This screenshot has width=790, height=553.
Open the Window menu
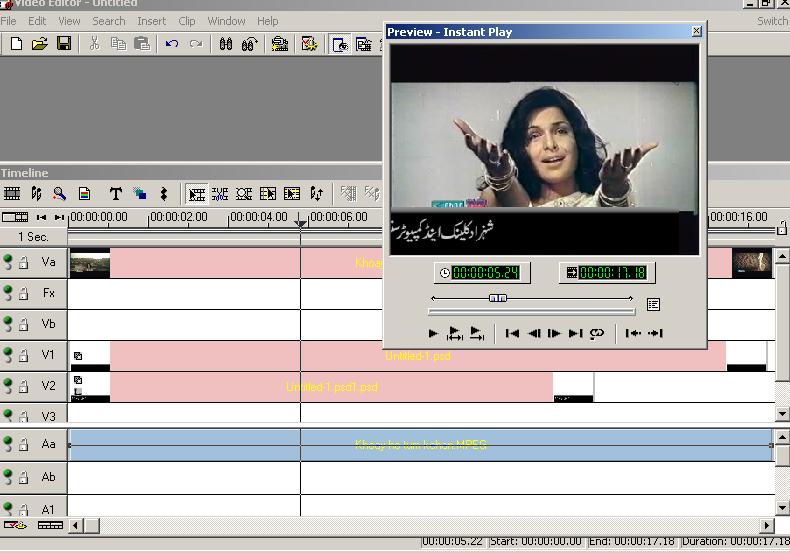tap(226, 21)
